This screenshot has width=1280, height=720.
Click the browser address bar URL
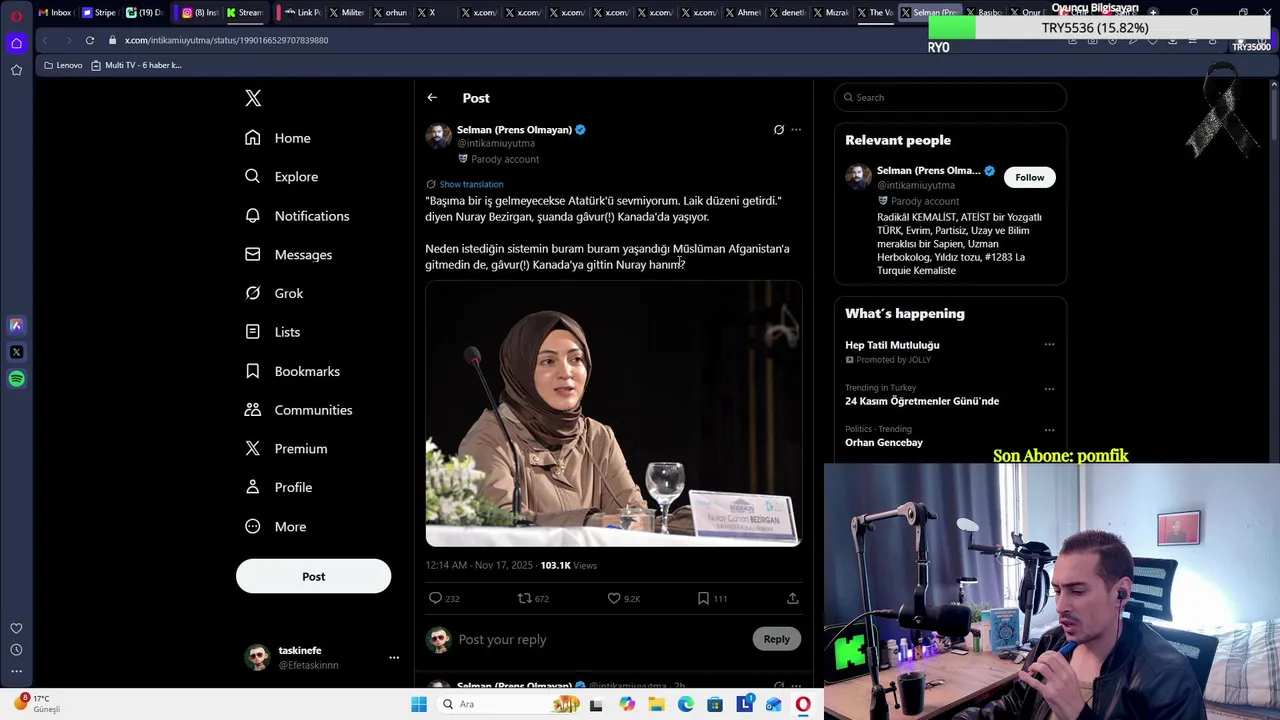click(x=226, y=40)
